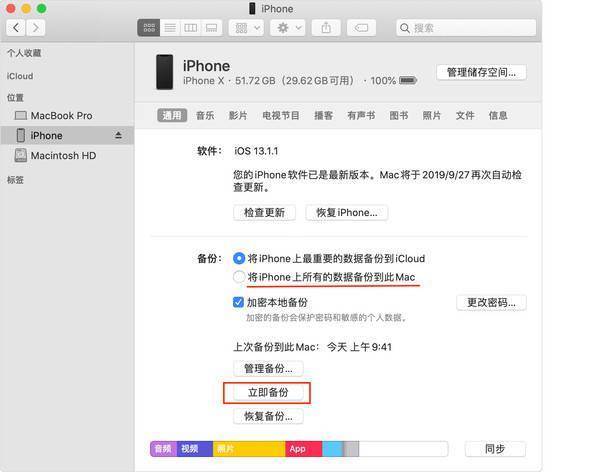Image resolution: width=600 pixels, height=472 pixels.
Task: Select the back up to iCloud radio option
Action: [x=239, y=258]
